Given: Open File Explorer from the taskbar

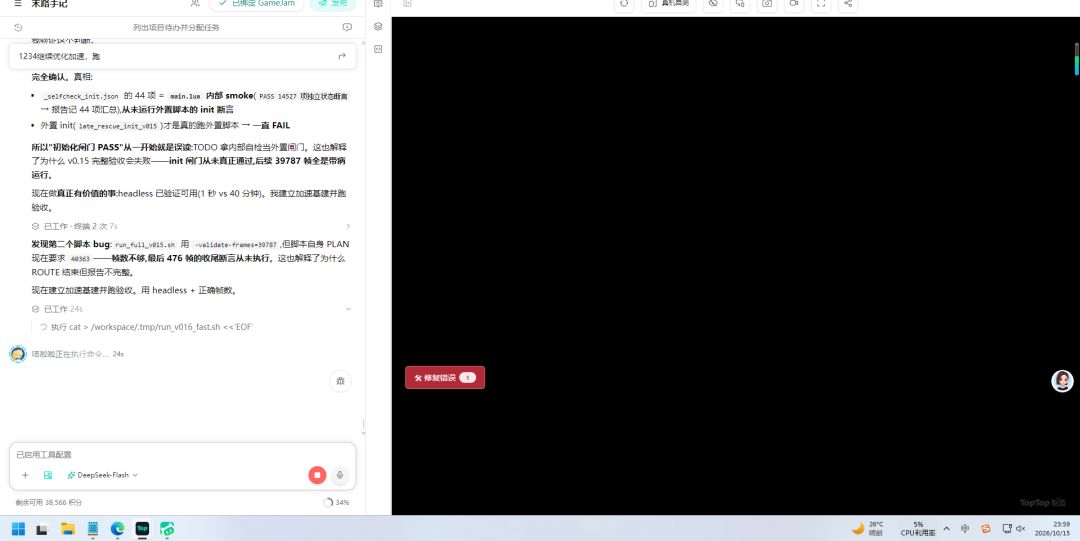Looking at the screenshot, I should tap(68, 529).
